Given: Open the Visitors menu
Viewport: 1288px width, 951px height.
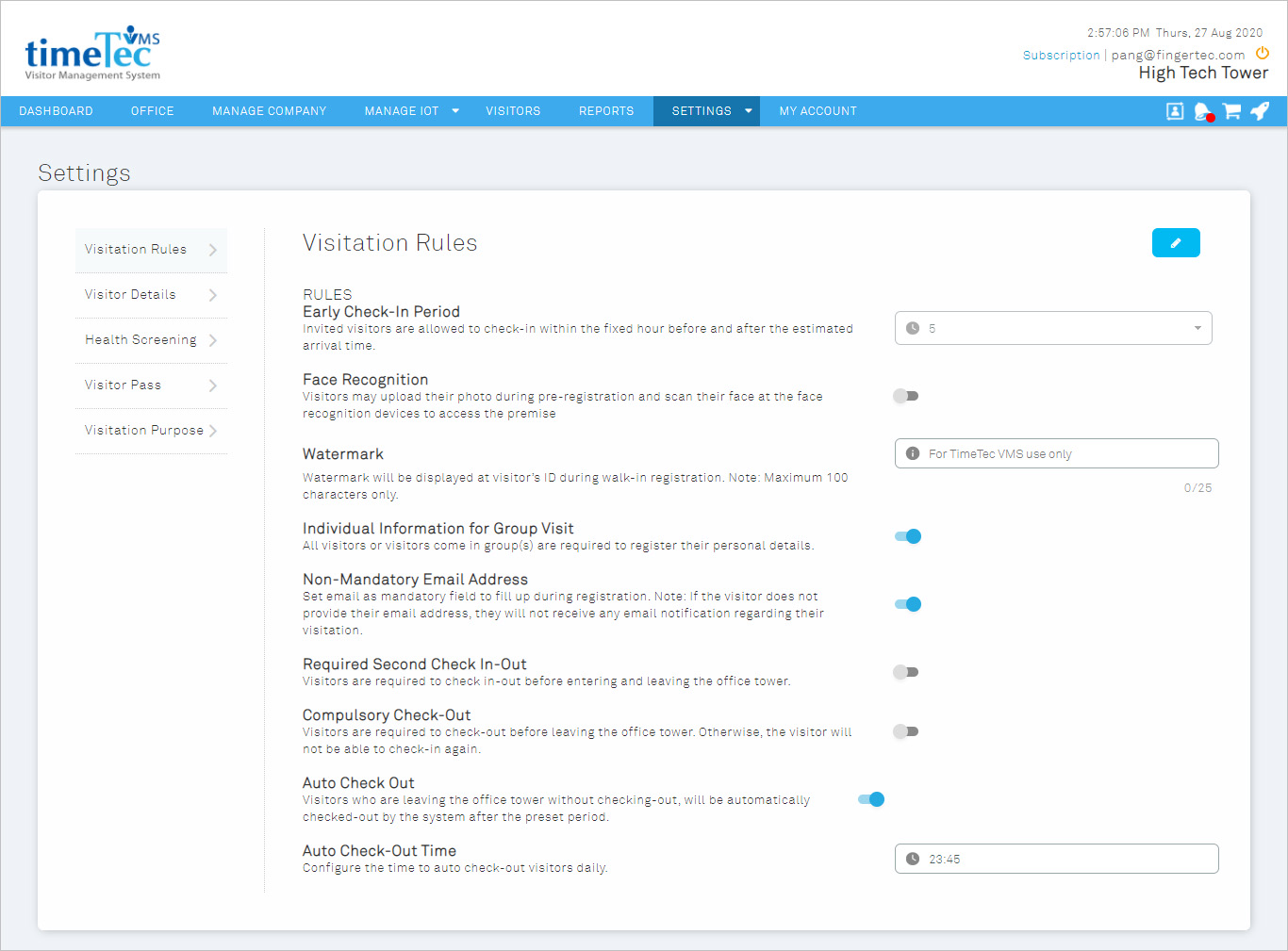Looking at the screenshot, I should [513, 111].
